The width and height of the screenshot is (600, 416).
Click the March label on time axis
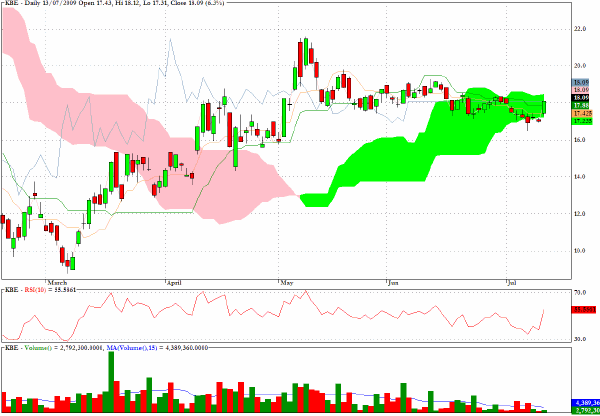coord(57,283)
